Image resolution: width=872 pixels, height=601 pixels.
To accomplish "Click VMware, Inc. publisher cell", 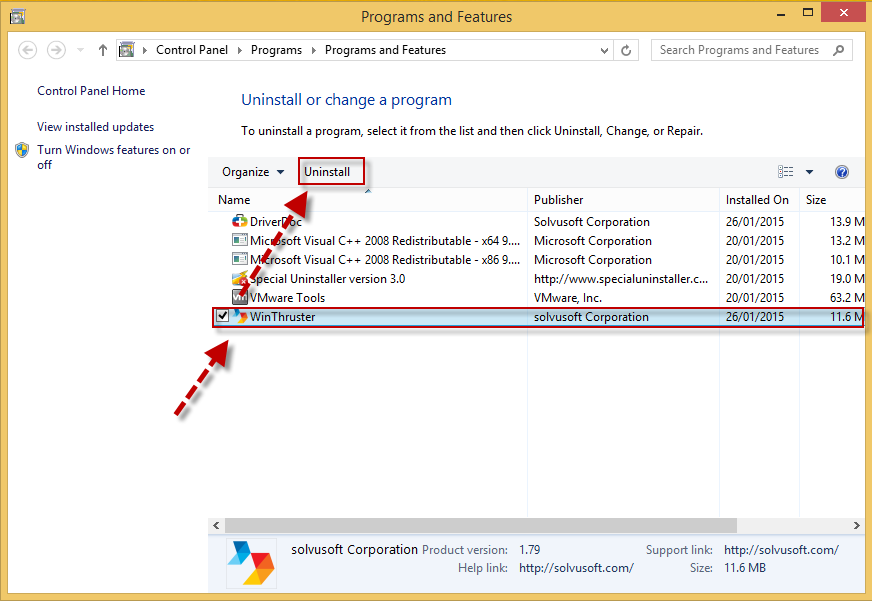I will point(568,297).
